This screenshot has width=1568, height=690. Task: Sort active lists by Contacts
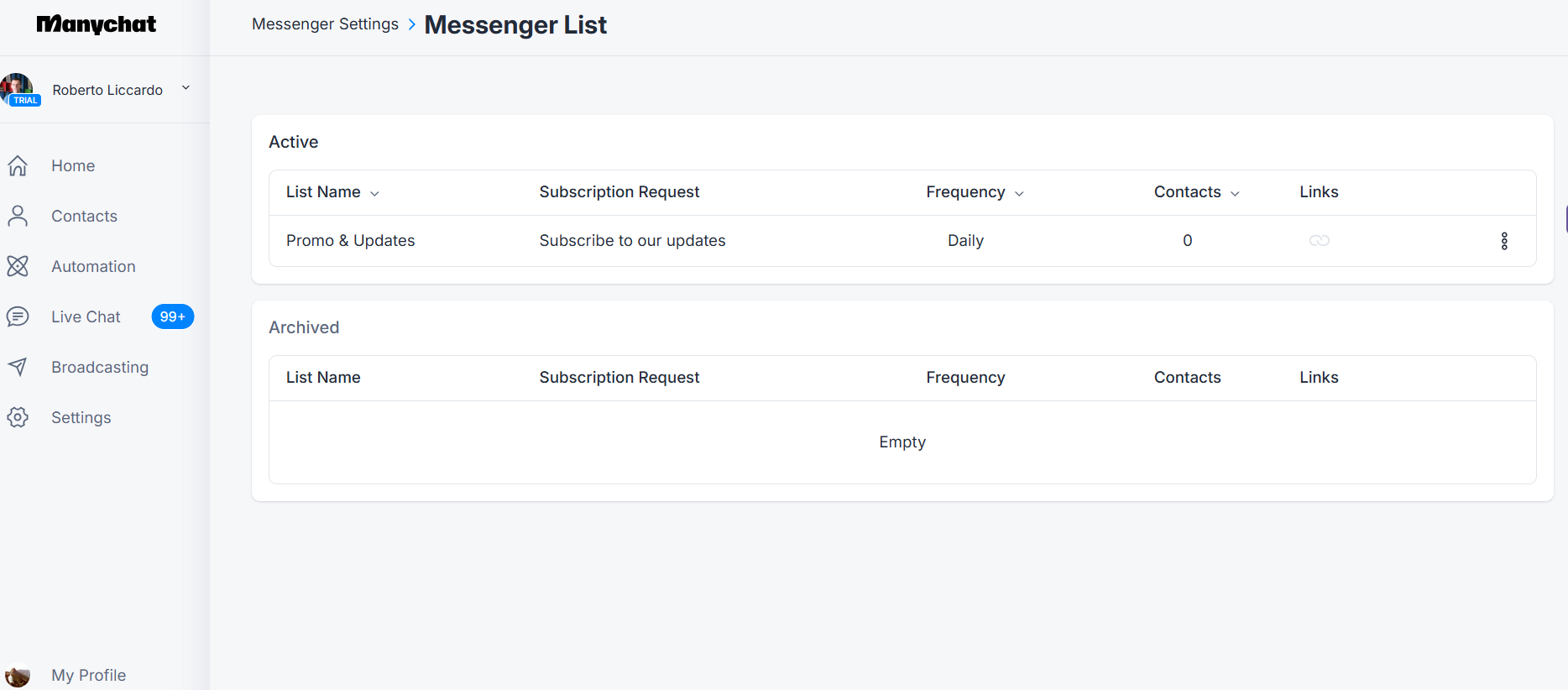(x=1196, y=192)
